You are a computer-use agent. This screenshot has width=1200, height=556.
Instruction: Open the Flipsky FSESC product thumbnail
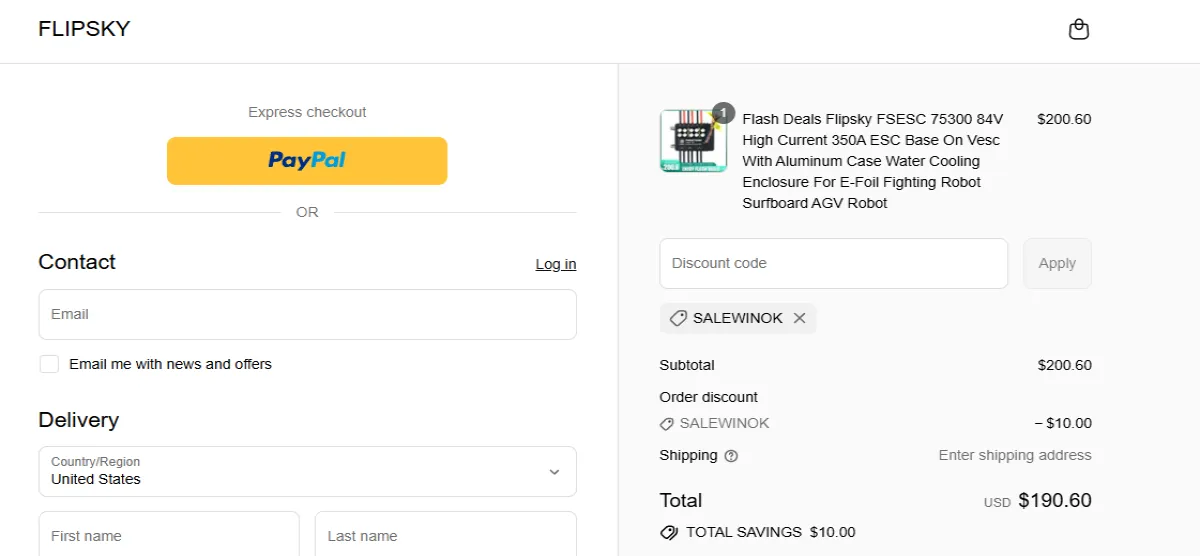tap(692, 140)
